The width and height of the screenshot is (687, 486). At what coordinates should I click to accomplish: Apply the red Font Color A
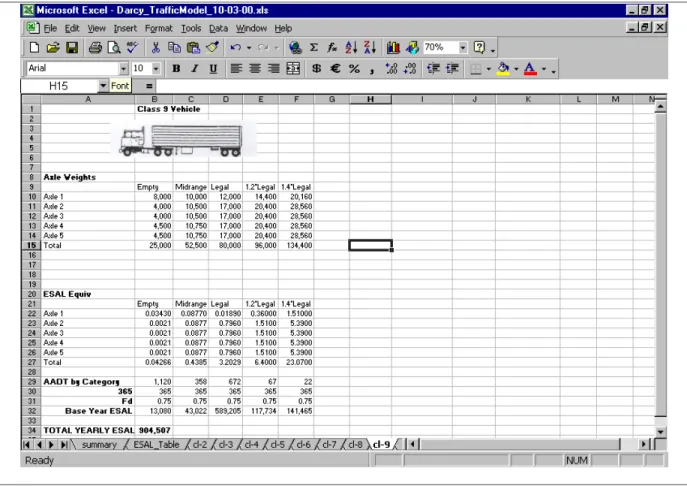[530, 69]
